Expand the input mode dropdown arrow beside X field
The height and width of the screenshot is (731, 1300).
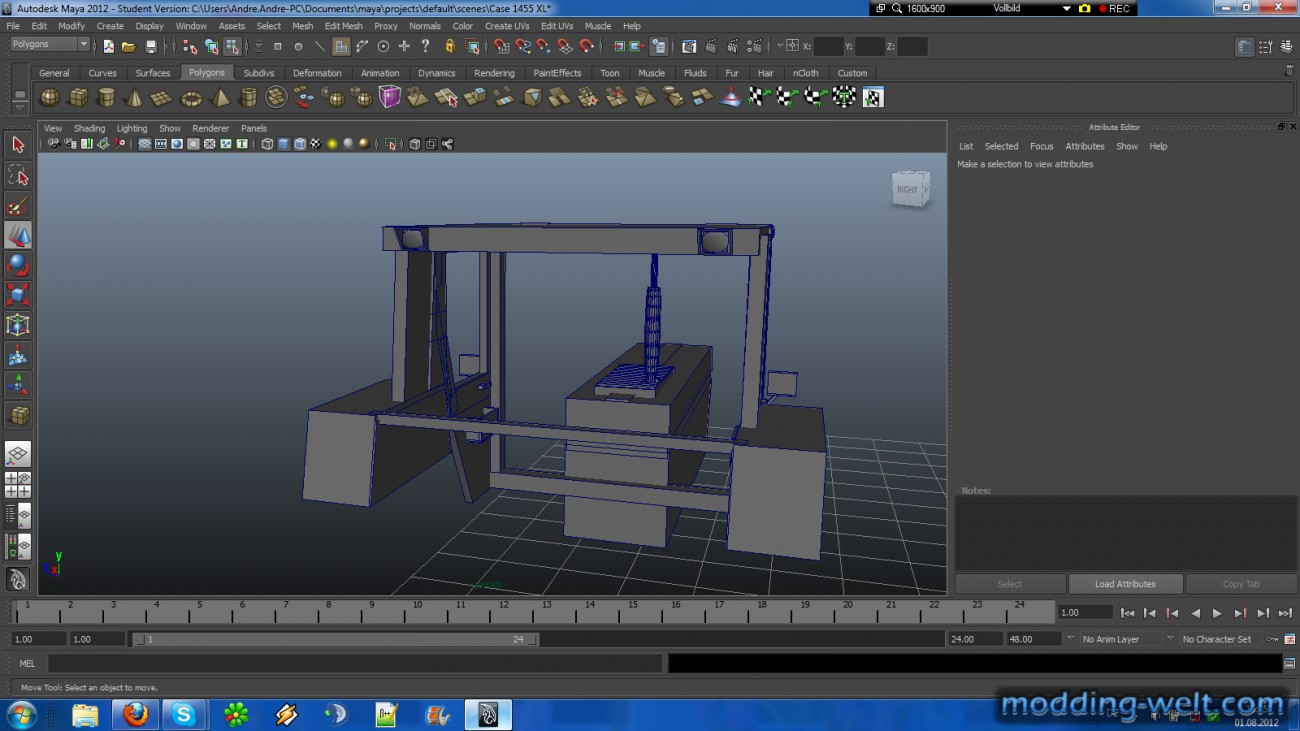tap(779, 46)
